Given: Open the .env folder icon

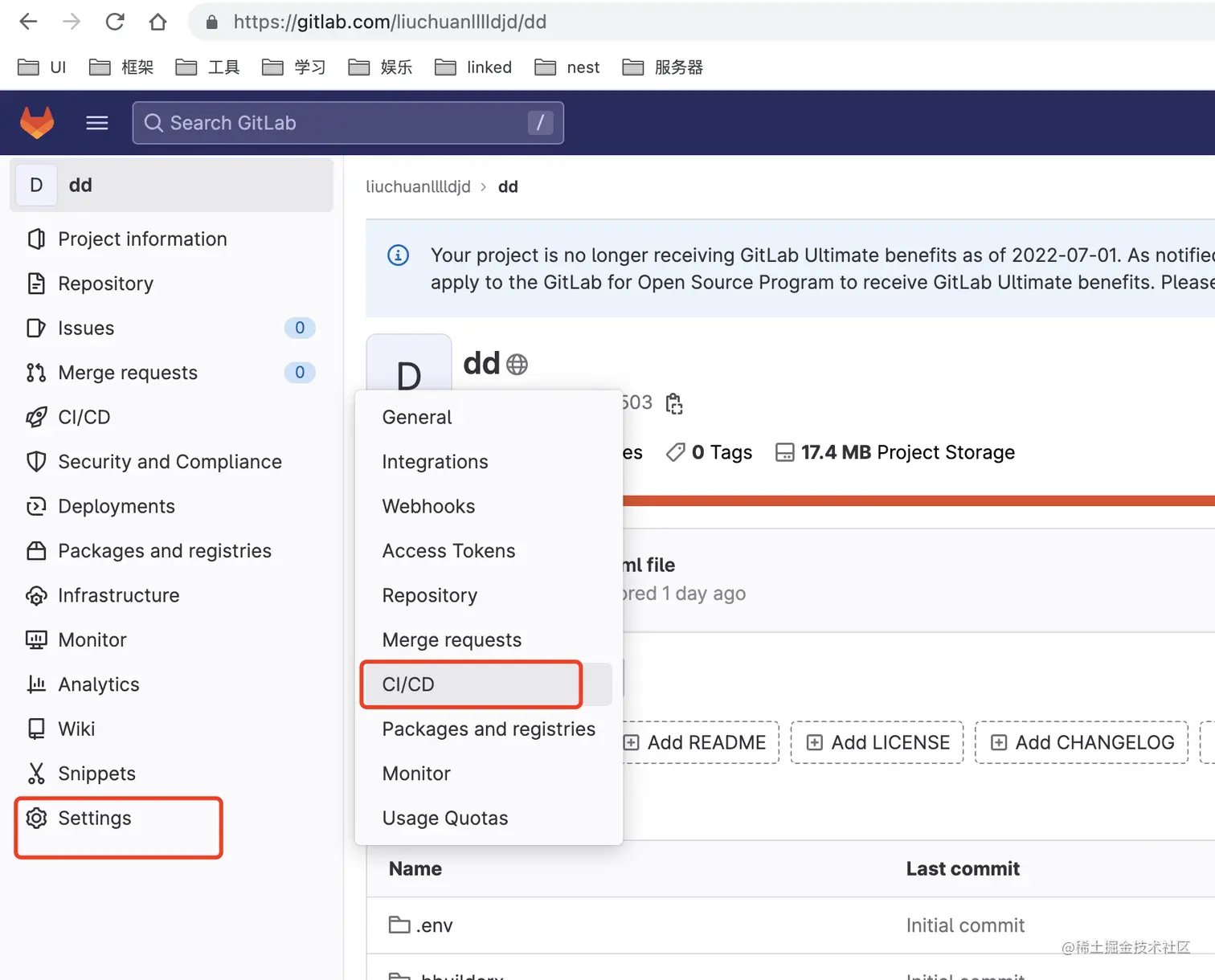Looking at the screenshot, I should pyautogui.click(x=399, y=925).
